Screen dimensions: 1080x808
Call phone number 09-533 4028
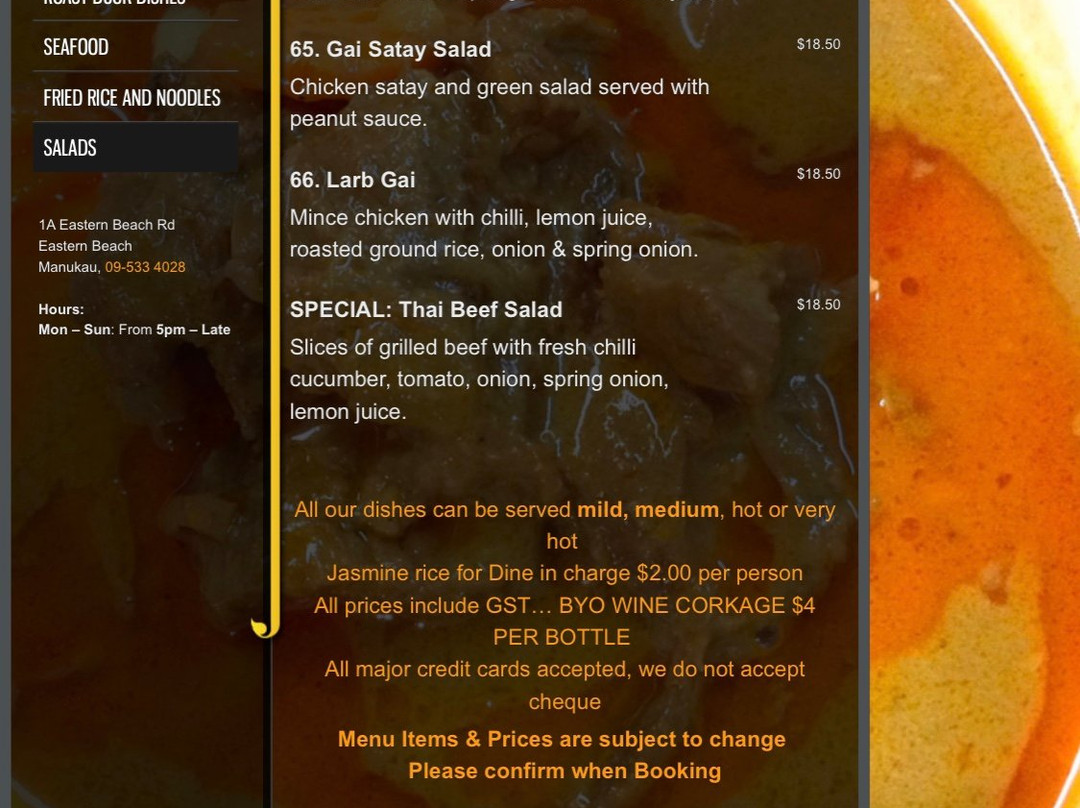pyautogui.click(x=145, y=267)
